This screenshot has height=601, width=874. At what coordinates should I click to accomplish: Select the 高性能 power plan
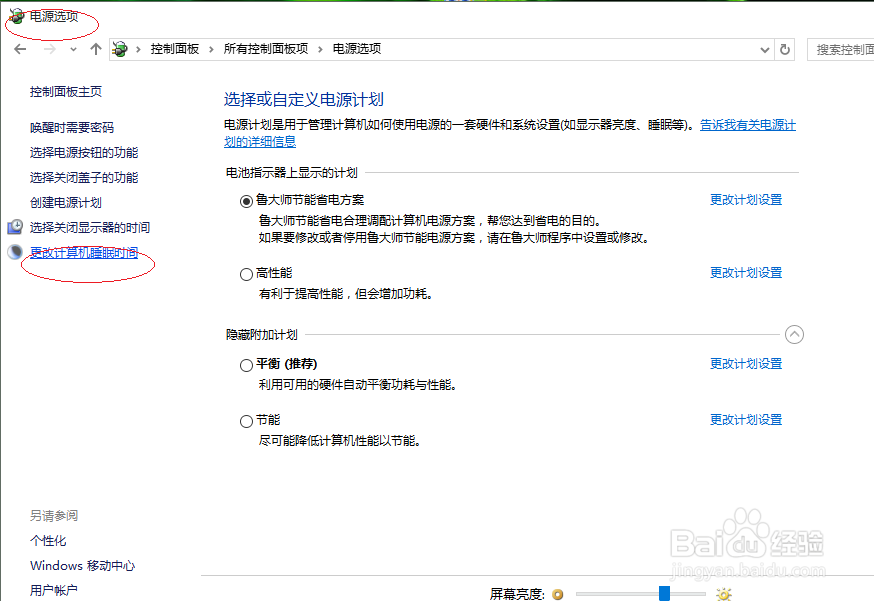246,274
